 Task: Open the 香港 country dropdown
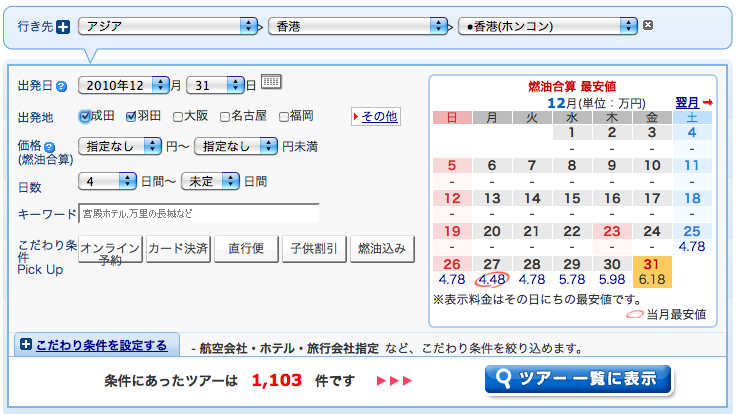coord(357,26)
